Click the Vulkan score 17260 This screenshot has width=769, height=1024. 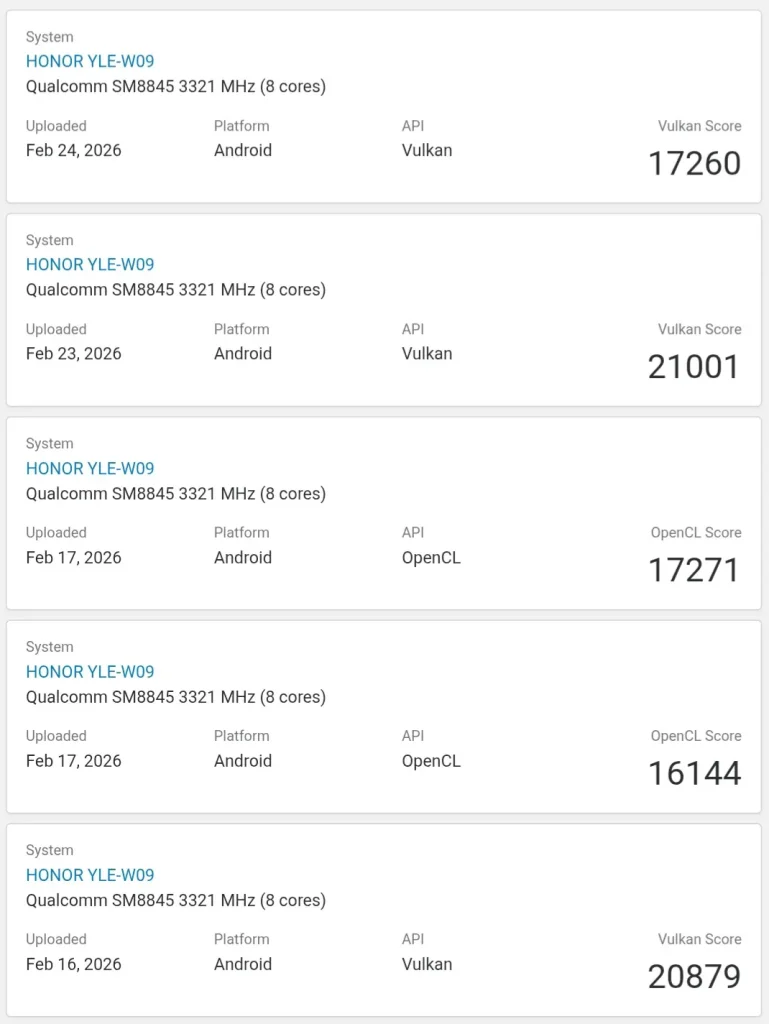694,163
